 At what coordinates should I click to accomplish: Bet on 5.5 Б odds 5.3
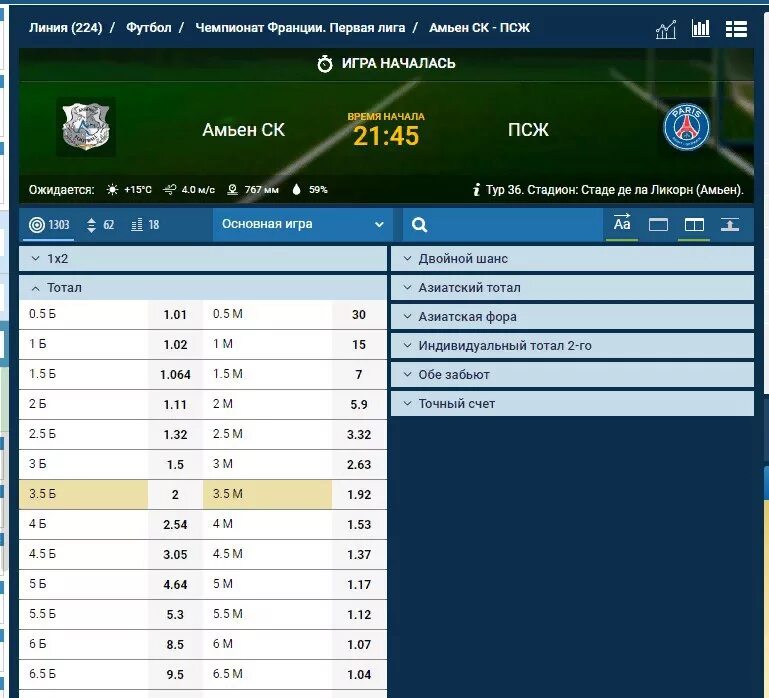click(x=175, y=614)
